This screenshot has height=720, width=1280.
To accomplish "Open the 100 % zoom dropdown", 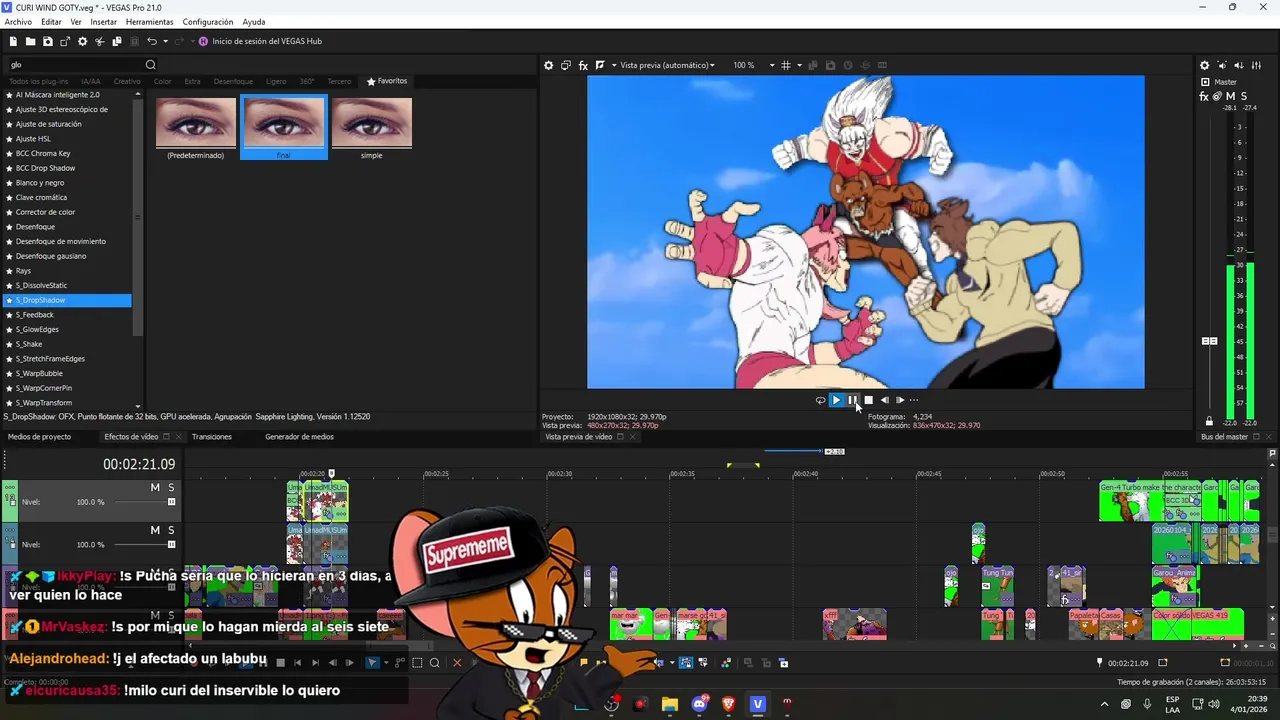I will [754, 65].
